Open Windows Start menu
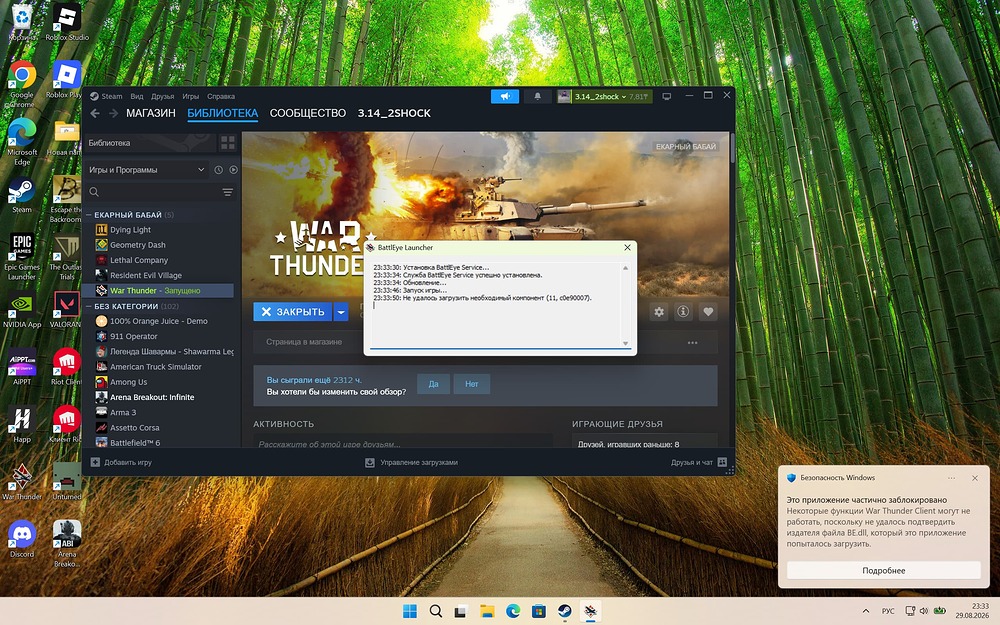 (410, 611)
